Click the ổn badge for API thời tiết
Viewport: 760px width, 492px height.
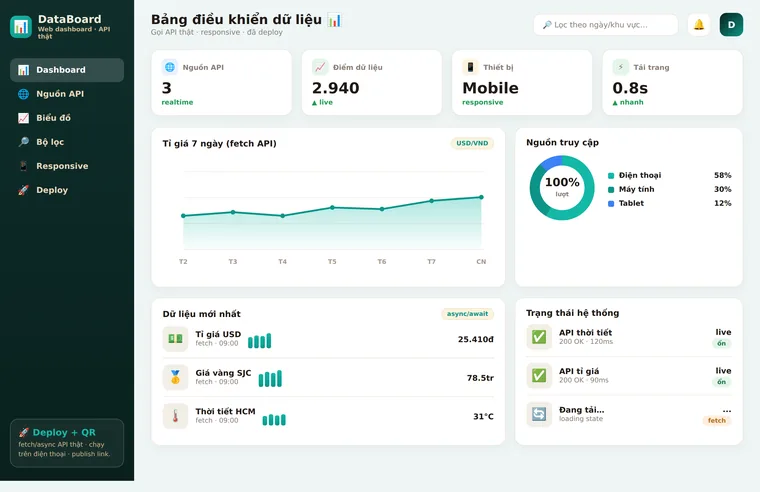722,343
